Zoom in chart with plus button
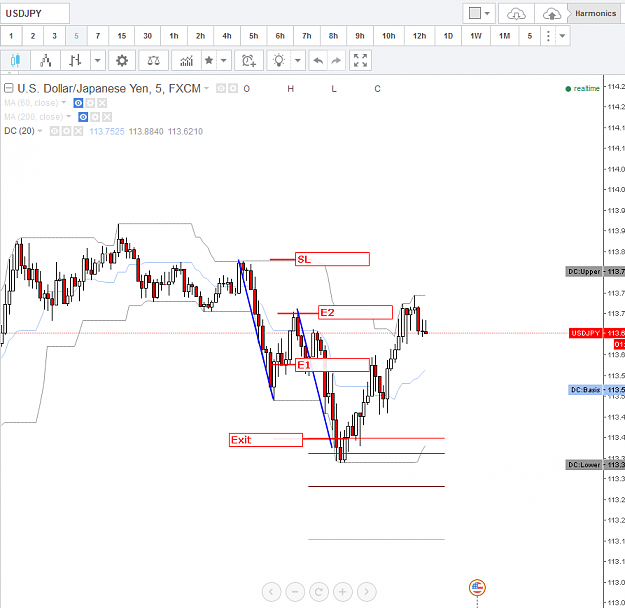Screen dimensions: 625x608 tap(342, 592)
